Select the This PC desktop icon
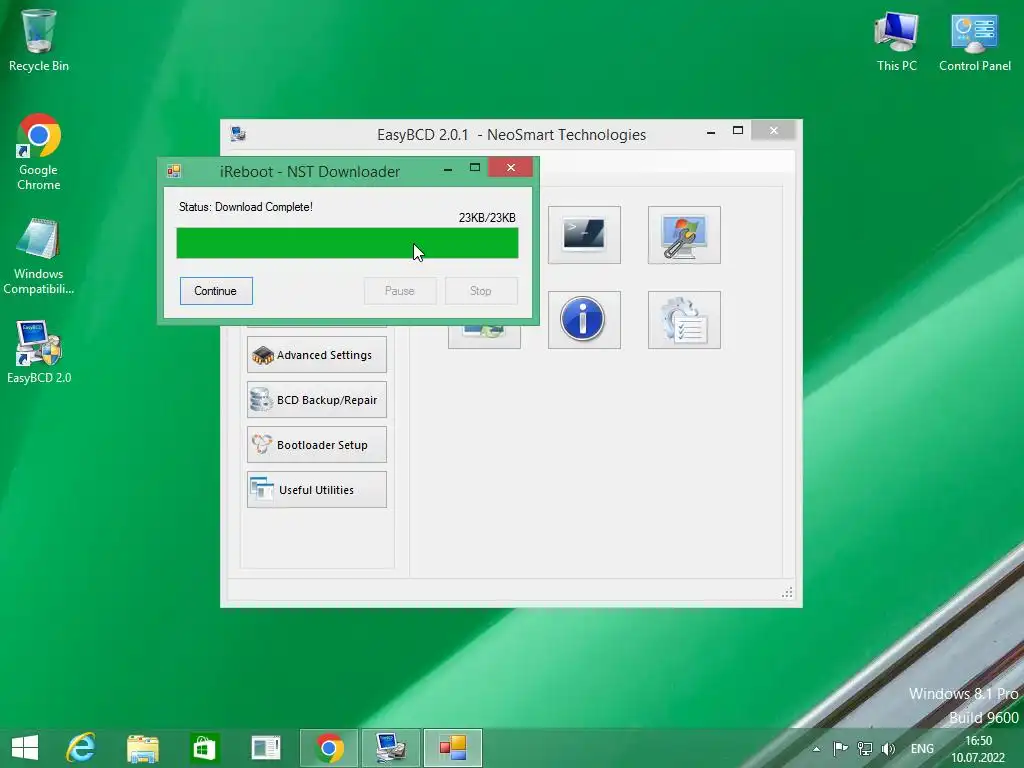Viewport: 1024px width, 768px height. [x=897, y=41]
